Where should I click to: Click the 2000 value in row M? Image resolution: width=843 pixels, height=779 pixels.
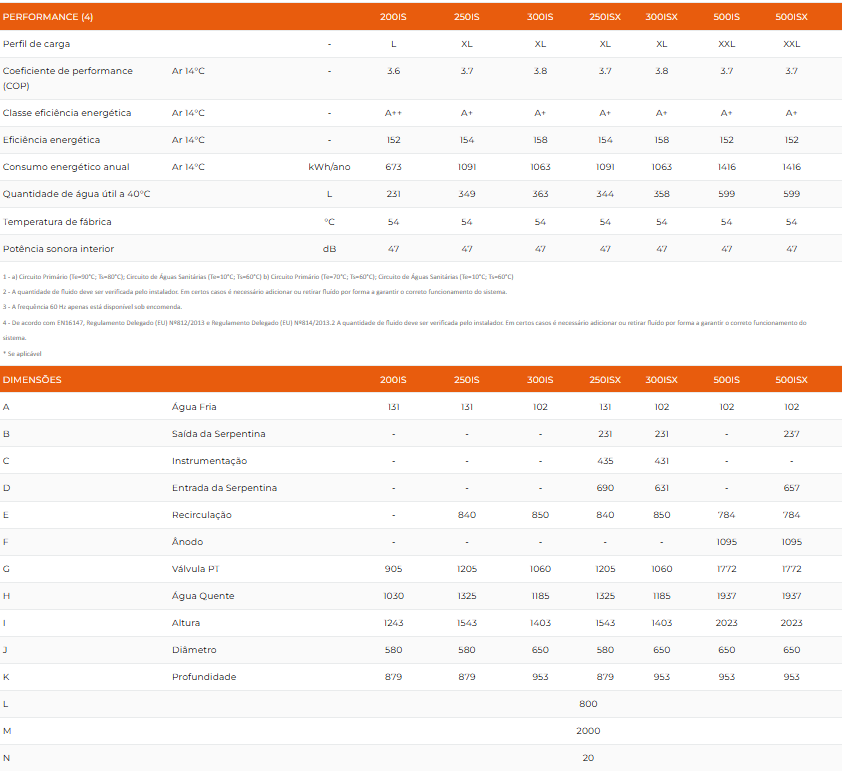[588, 731]
